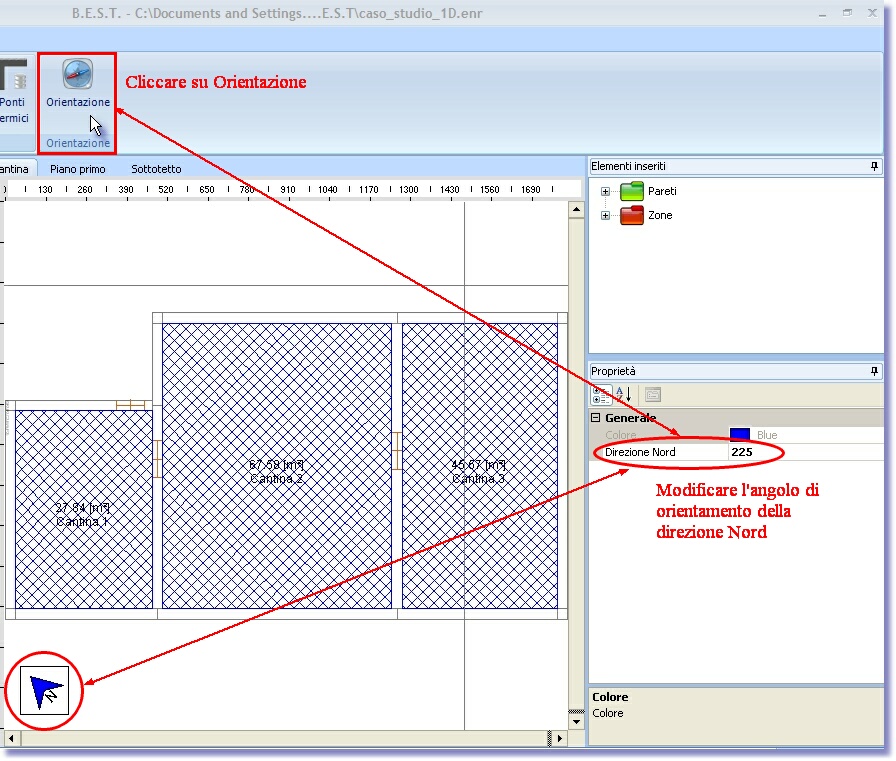
Task: Pin the Elementi inseriti panel
Action: [874, 166]
